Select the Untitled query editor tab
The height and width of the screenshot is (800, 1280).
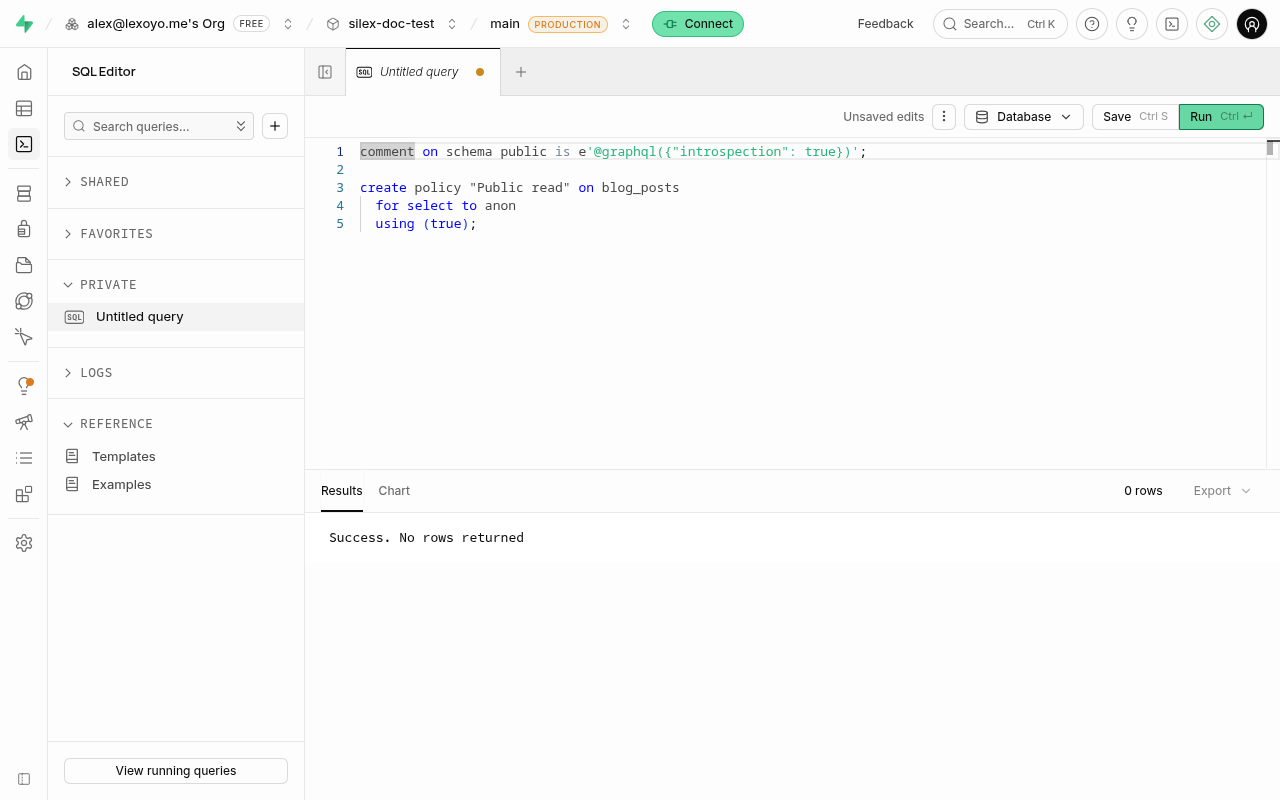pos(422,72)
